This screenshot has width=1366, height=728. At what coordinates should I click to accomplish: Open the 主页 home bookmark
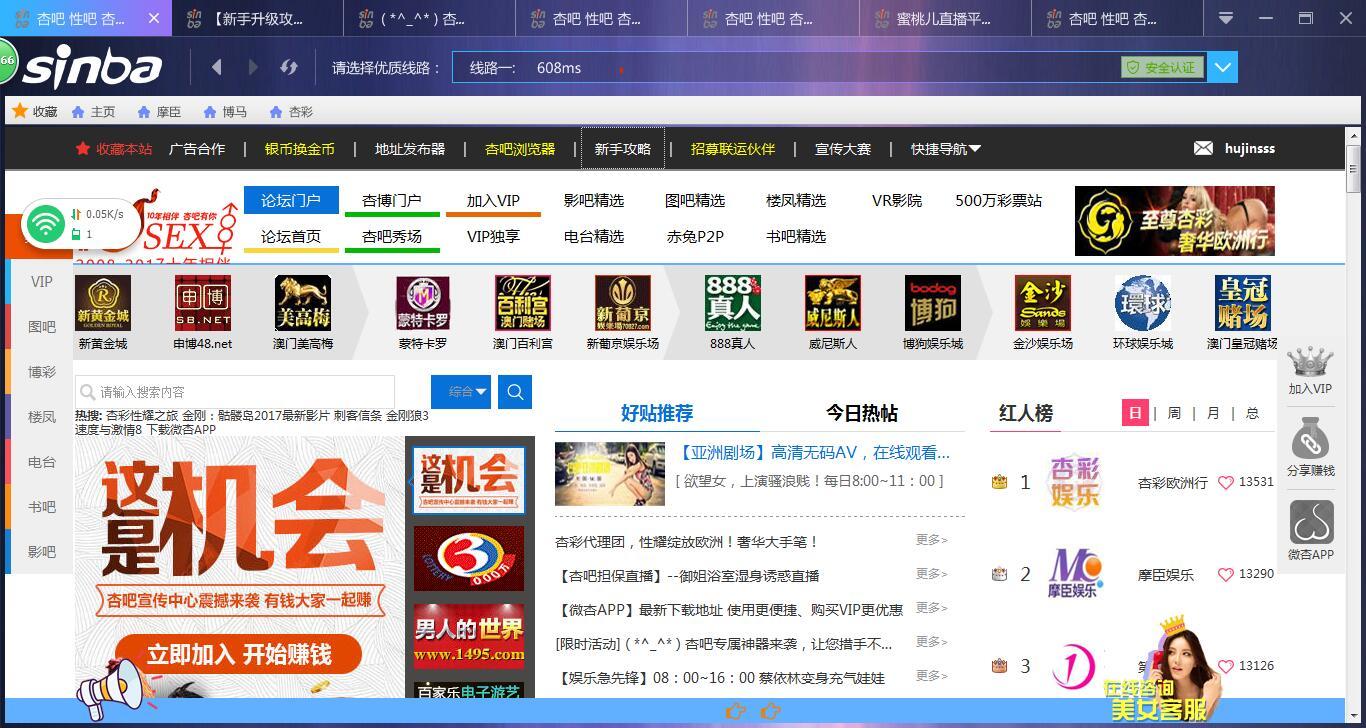tap(93, 112)
